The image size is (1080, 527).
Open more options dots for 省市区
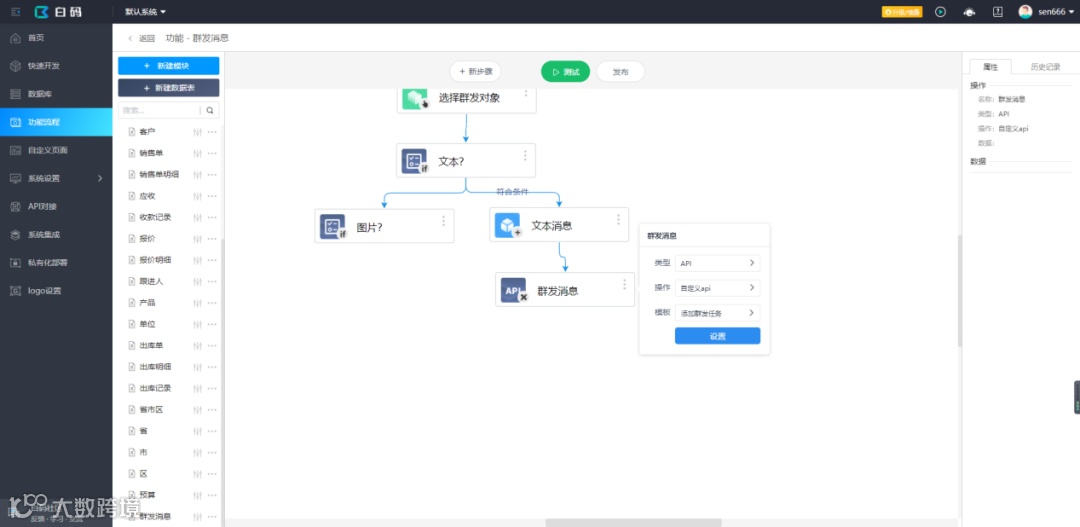[x=212, y=409]
